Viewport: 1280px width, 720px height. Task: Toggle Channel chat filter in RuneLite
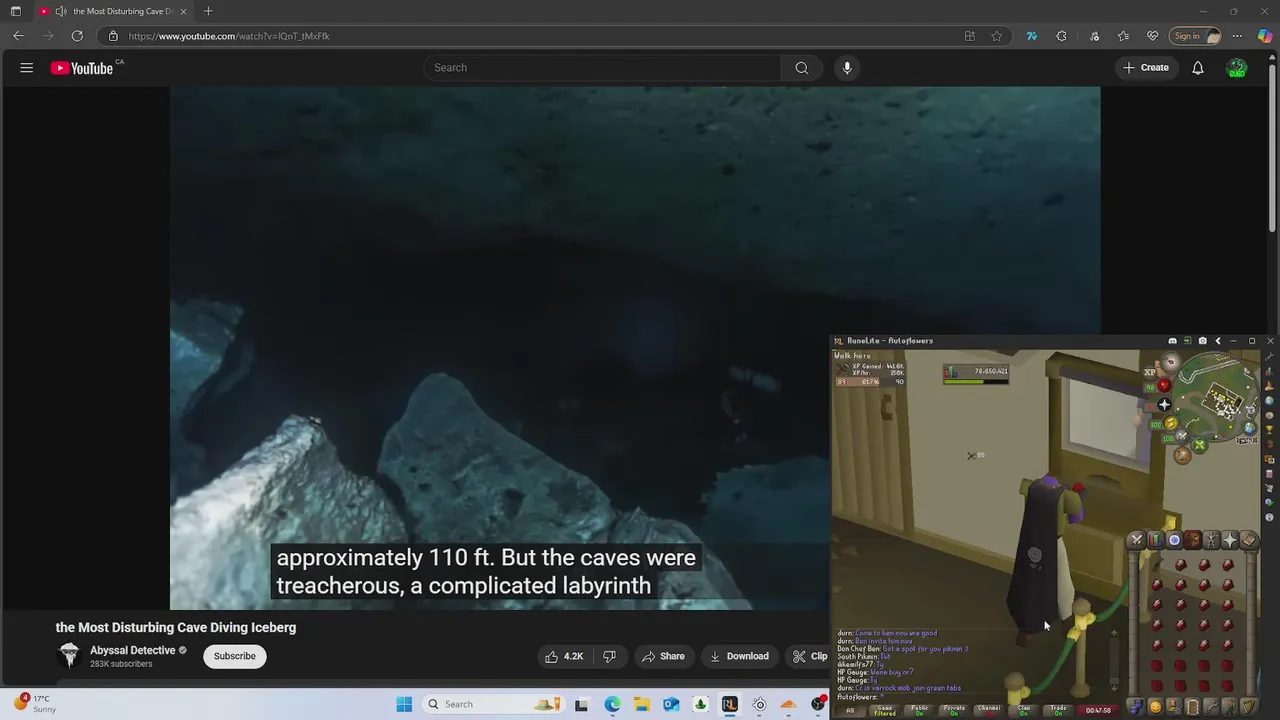(x=989, y=710)
